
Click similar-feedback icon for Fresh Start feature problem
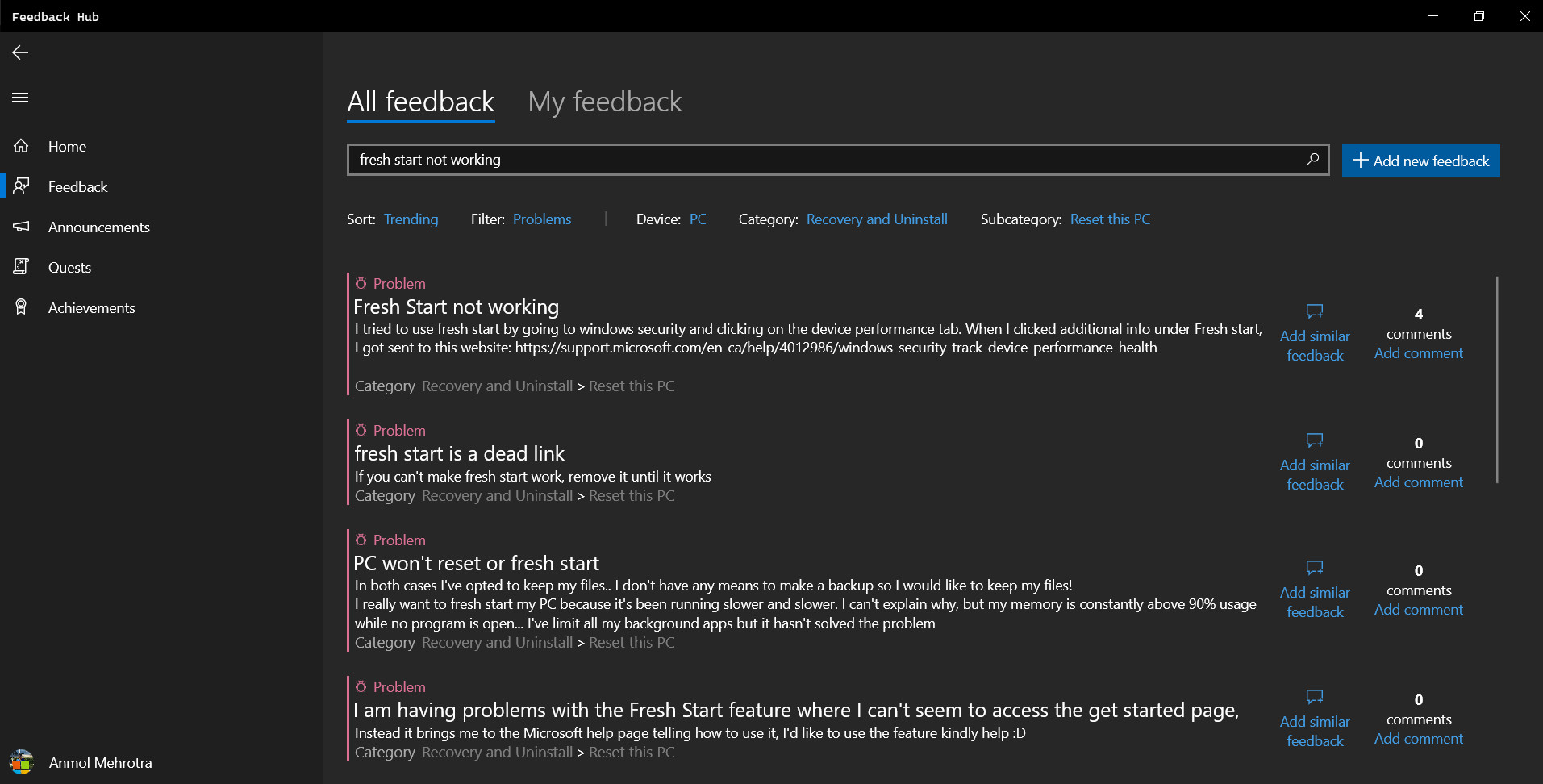(x=1315, y=697)
